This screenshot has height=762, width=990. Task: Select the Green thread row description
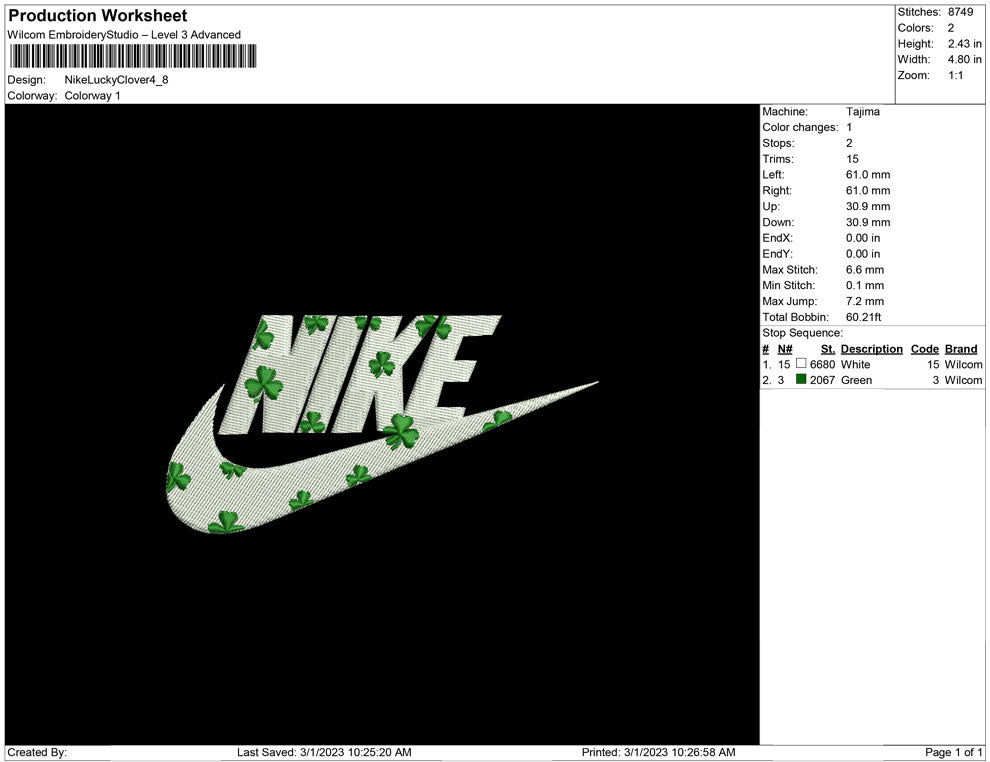(856, 380)
